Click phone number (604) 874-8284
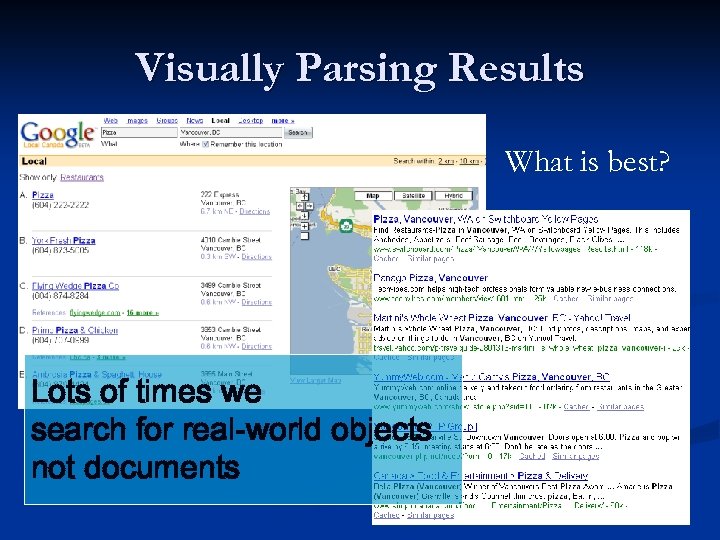 pyautogui.click(x=60, y=295)
